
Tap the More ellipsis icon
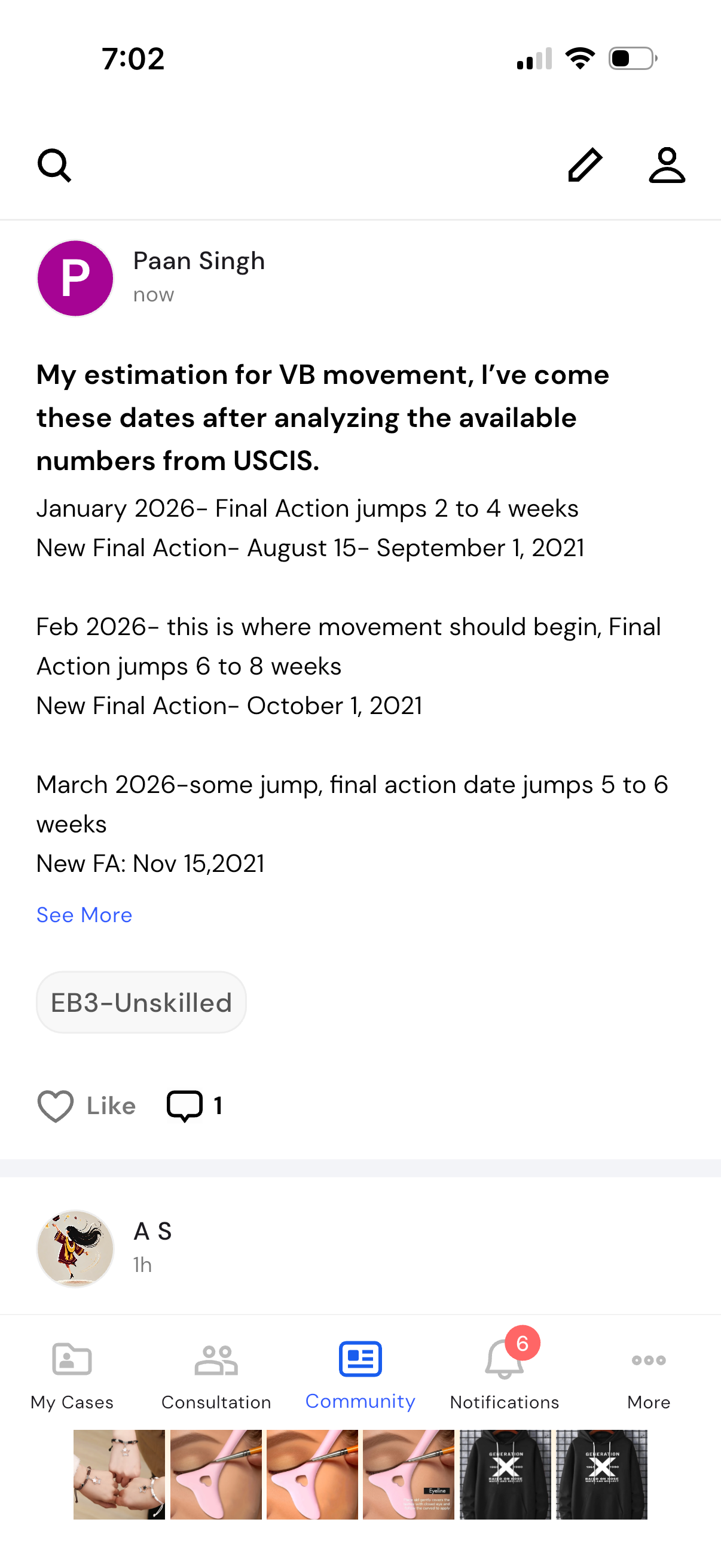coord(649,1360)
